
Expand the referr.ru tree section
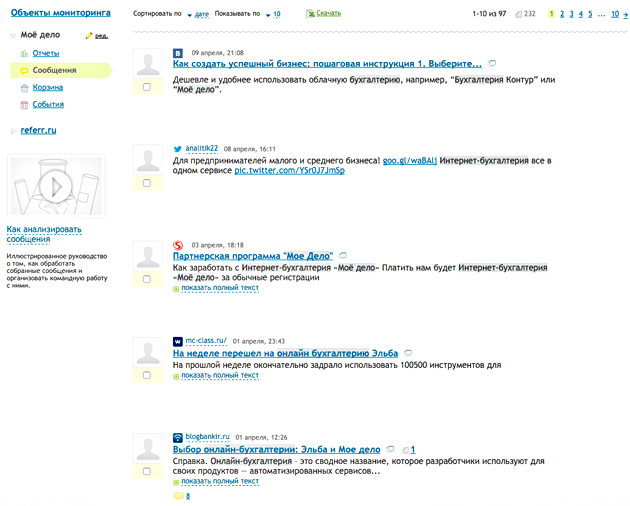[13, 131]
